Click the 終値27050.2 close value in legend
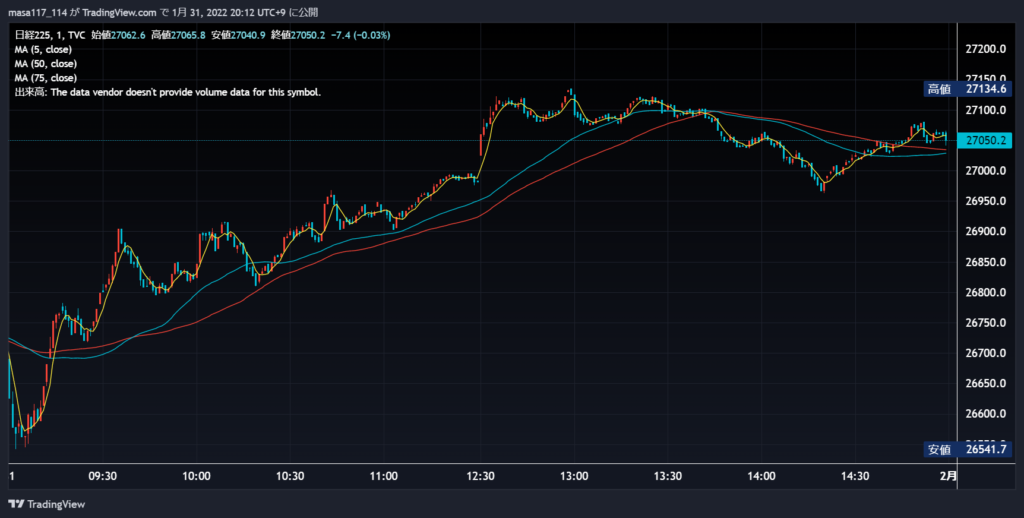The image size is (1024, 518). 299,35
